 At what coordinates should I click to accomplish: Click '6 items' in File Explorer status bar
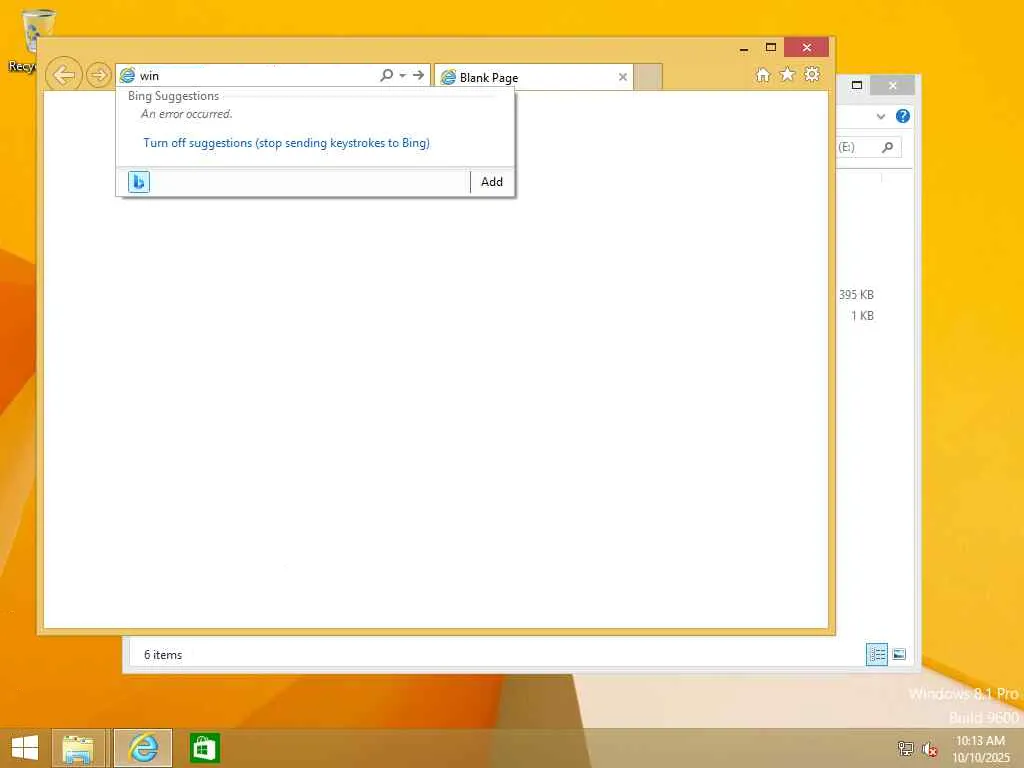163,655
